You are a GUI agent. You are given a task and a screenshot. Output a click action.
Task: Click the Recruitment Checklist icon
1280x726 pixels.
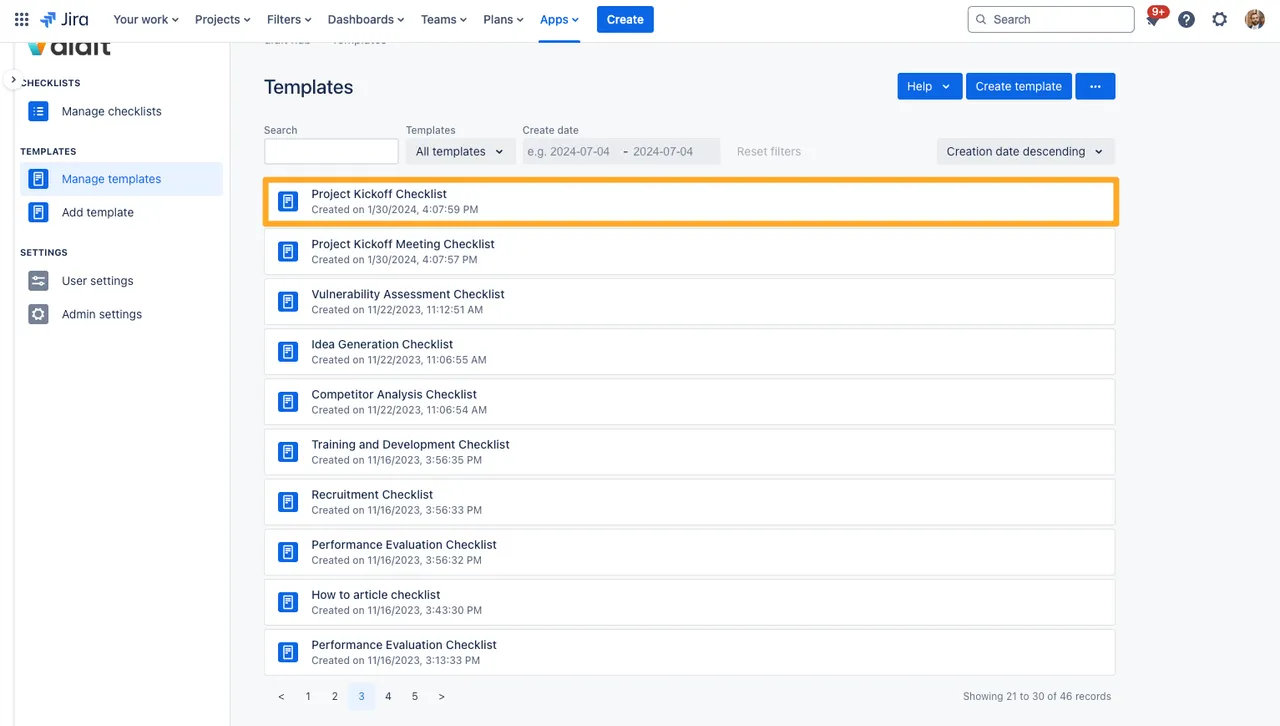[288, 502]
